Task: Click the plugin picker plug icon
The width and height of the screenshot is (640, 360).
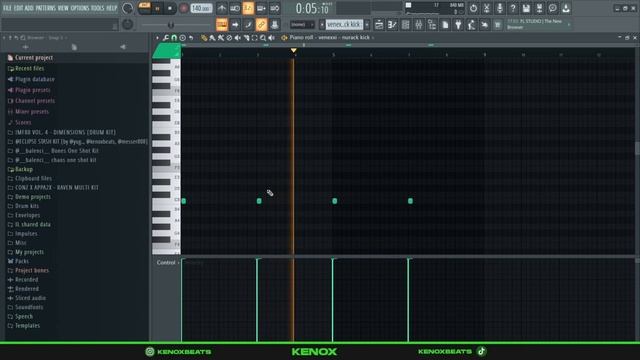Action: click(x=458, y=25)
